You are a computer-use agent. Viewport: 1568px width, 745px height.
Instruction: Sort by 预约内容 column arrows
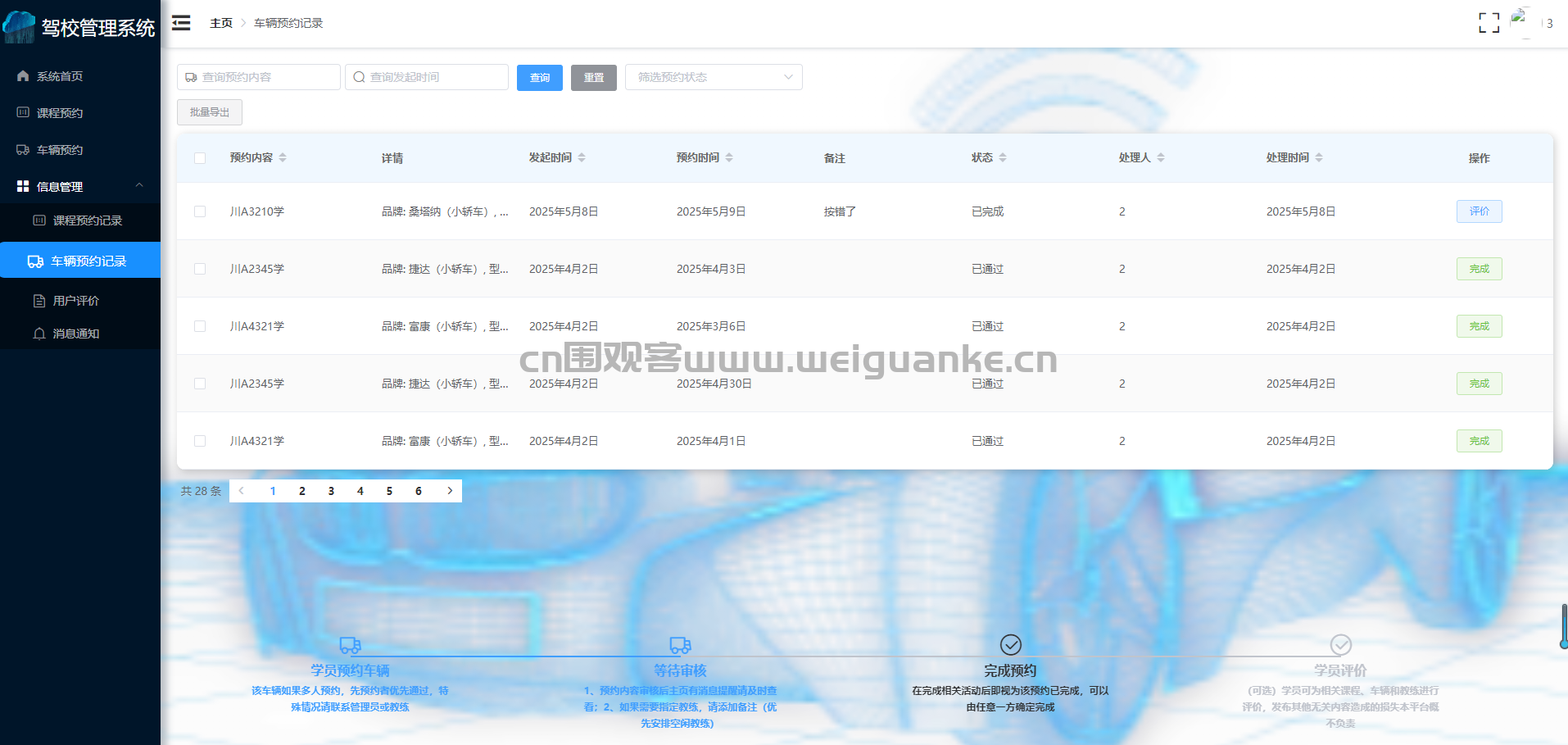(283, 157)
